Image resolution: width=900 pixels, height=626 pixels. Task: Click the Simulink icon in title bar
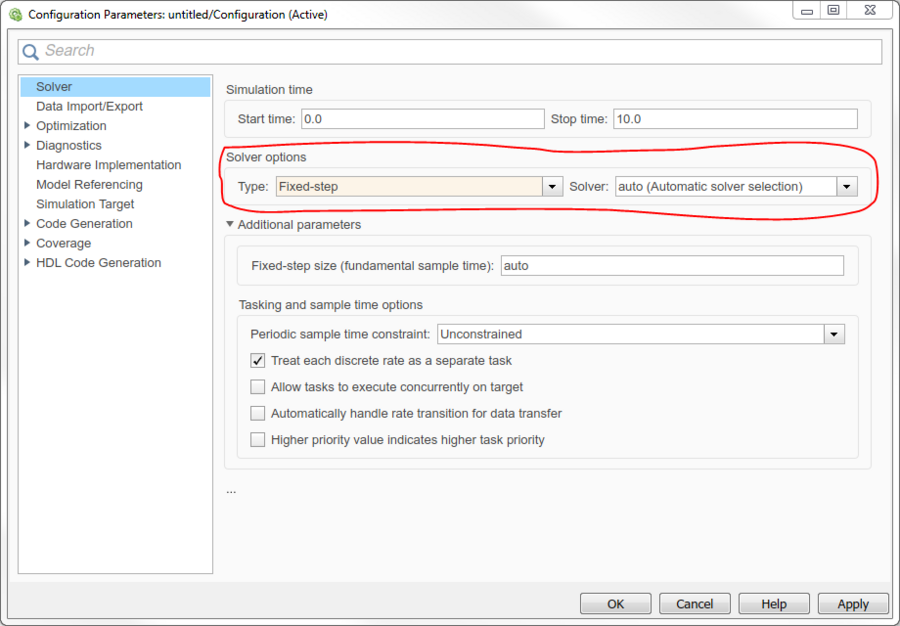pos(15,15)
